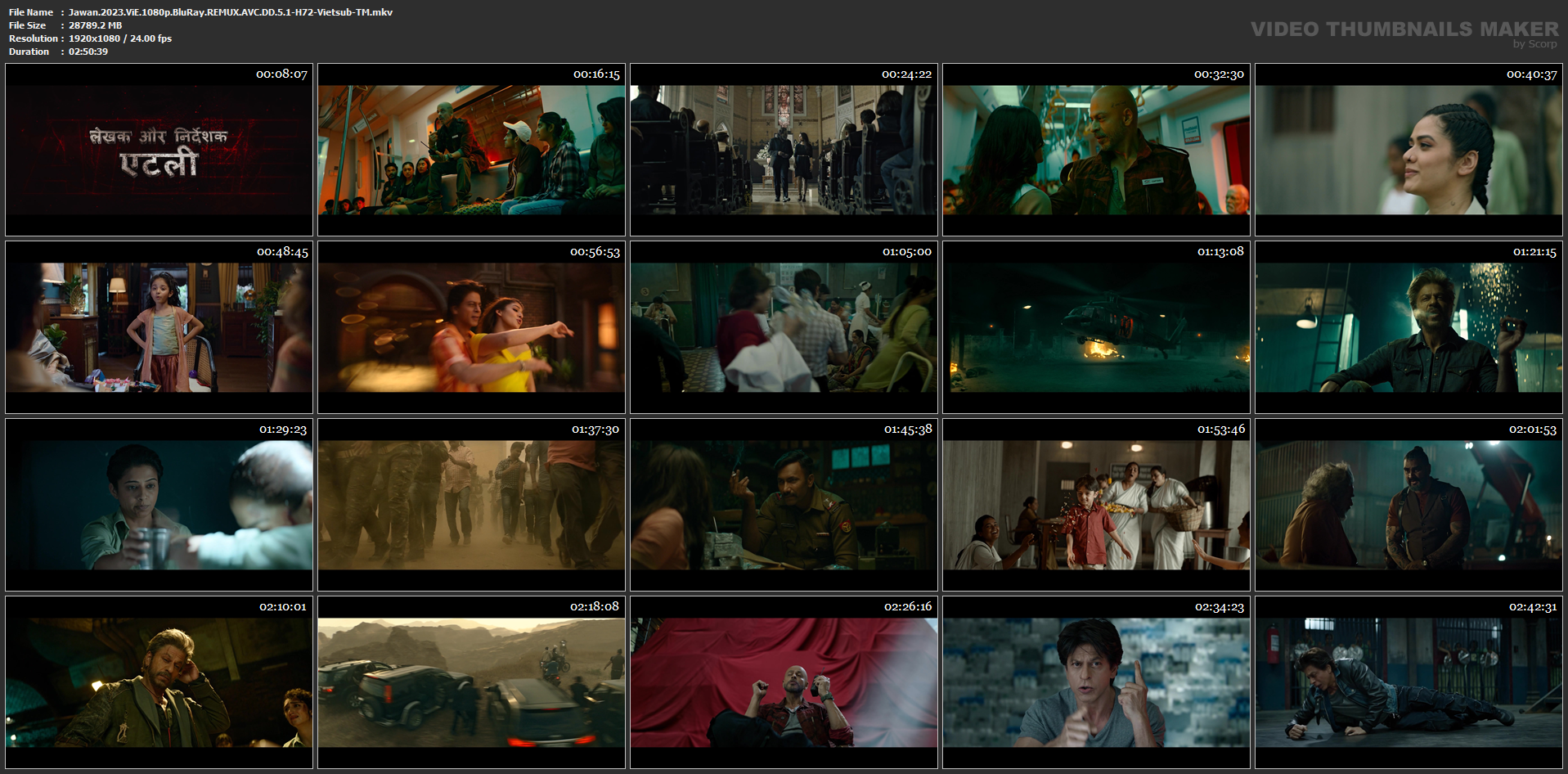The height and width of the screenshot is (774, 1568).
Task: Select the dusty crowd thumbnail at 01:37:30
Action: click(x=471, y=505)
